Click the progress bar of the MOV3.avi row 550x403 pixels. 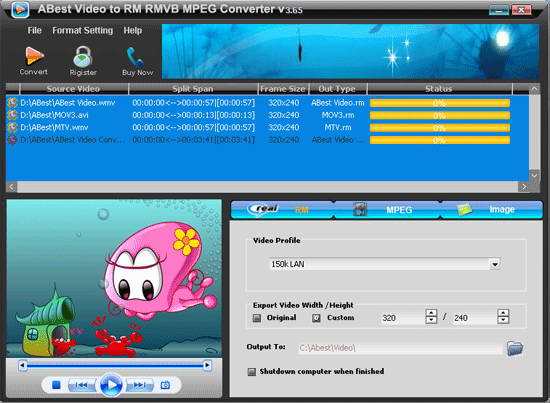(x=440, y=115)
